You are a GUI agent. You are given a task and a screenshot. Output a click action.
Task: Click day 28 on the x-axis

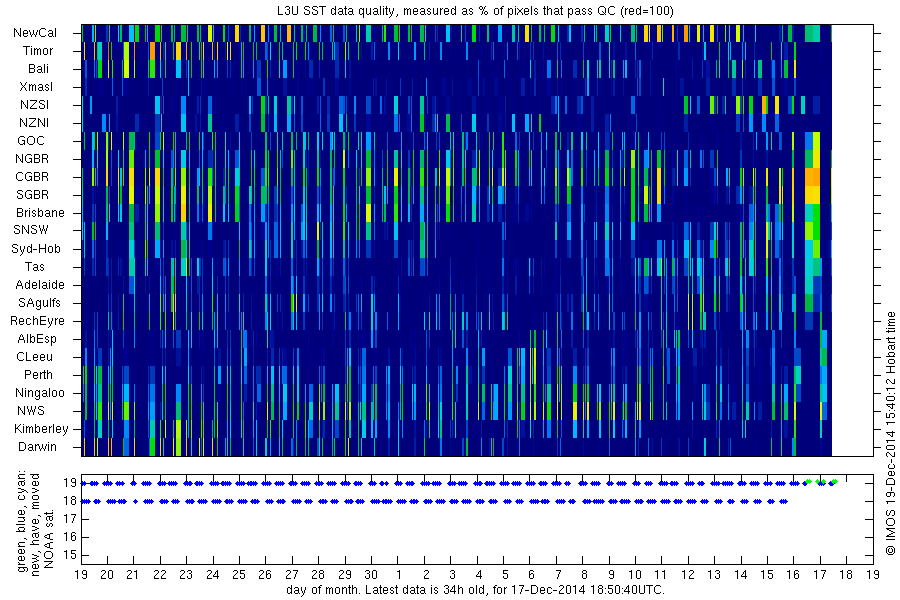point(318,575)
